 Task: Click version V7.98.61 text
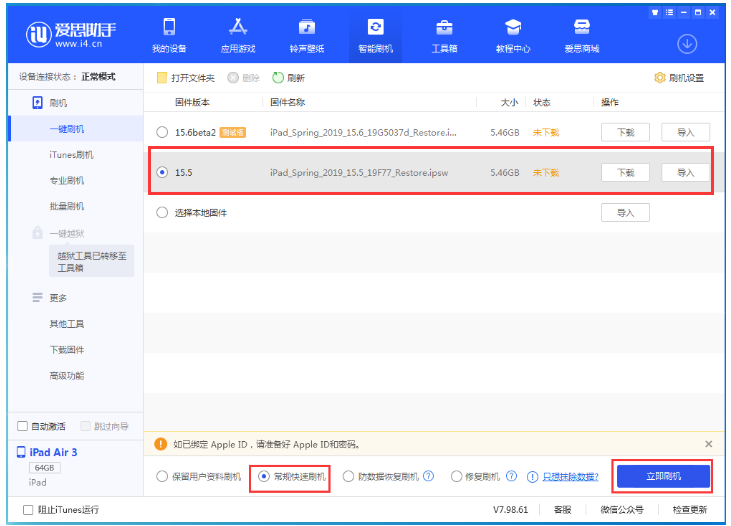tap(510, 510)
